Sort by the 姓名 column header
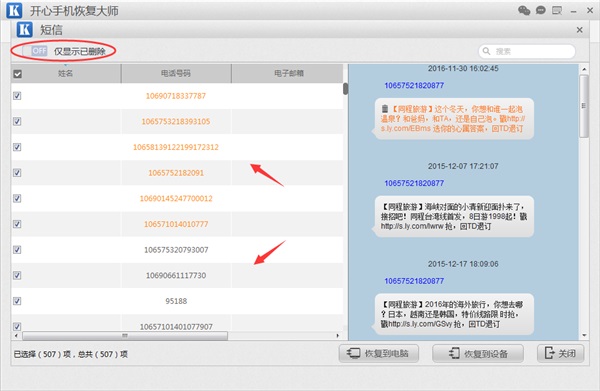The height and width of the screenshot is (391, 600). [x=65, y=73]
